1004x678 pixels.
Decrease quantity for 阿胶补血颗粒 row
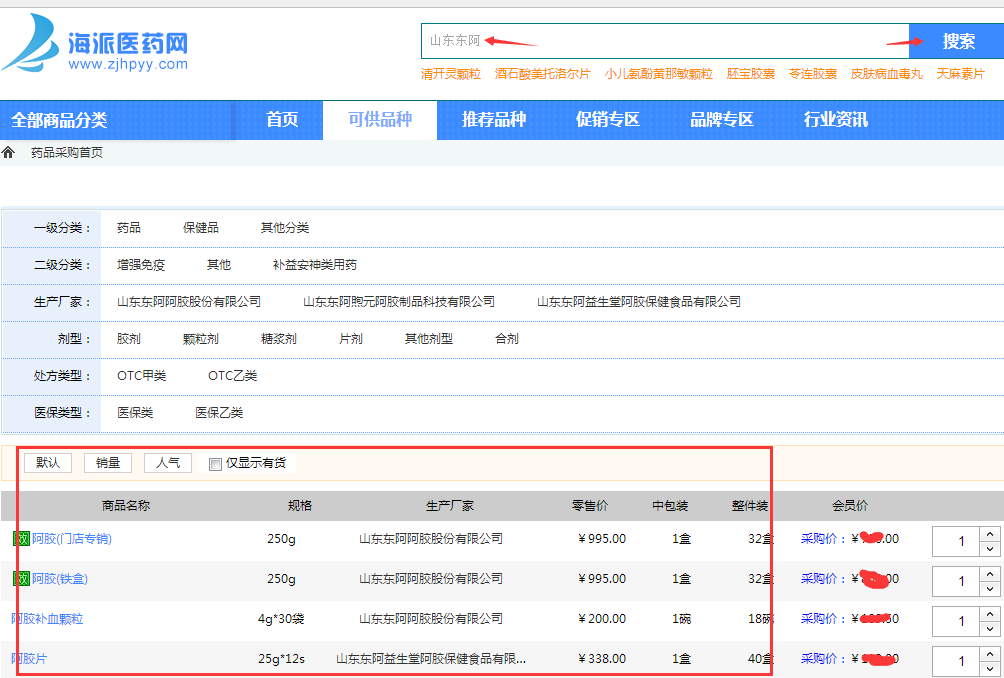[990, 629]
